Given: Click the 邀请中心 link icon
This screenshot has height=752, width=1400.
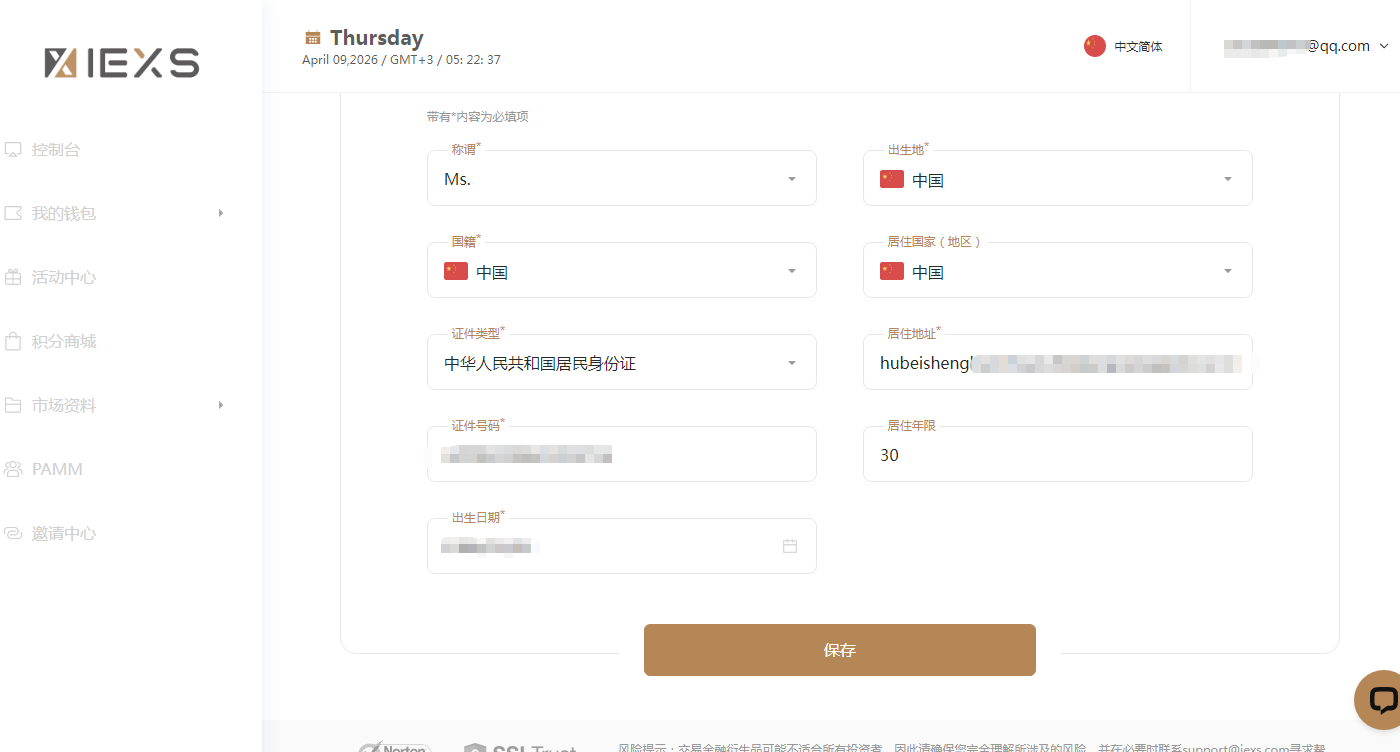Looking at the screenshot, I should [13, 534].
